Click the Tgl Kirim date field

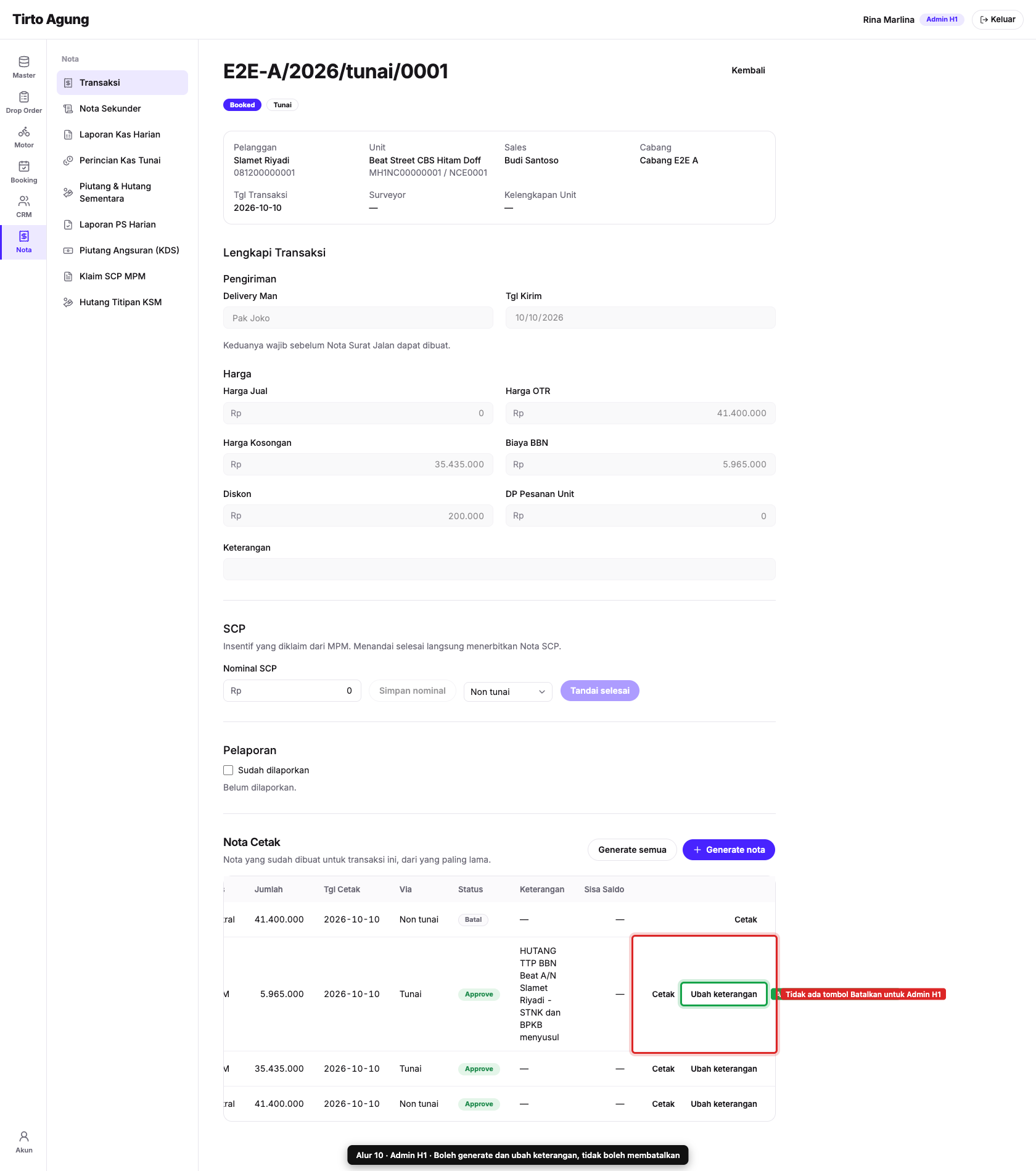(x=640, y=318)
